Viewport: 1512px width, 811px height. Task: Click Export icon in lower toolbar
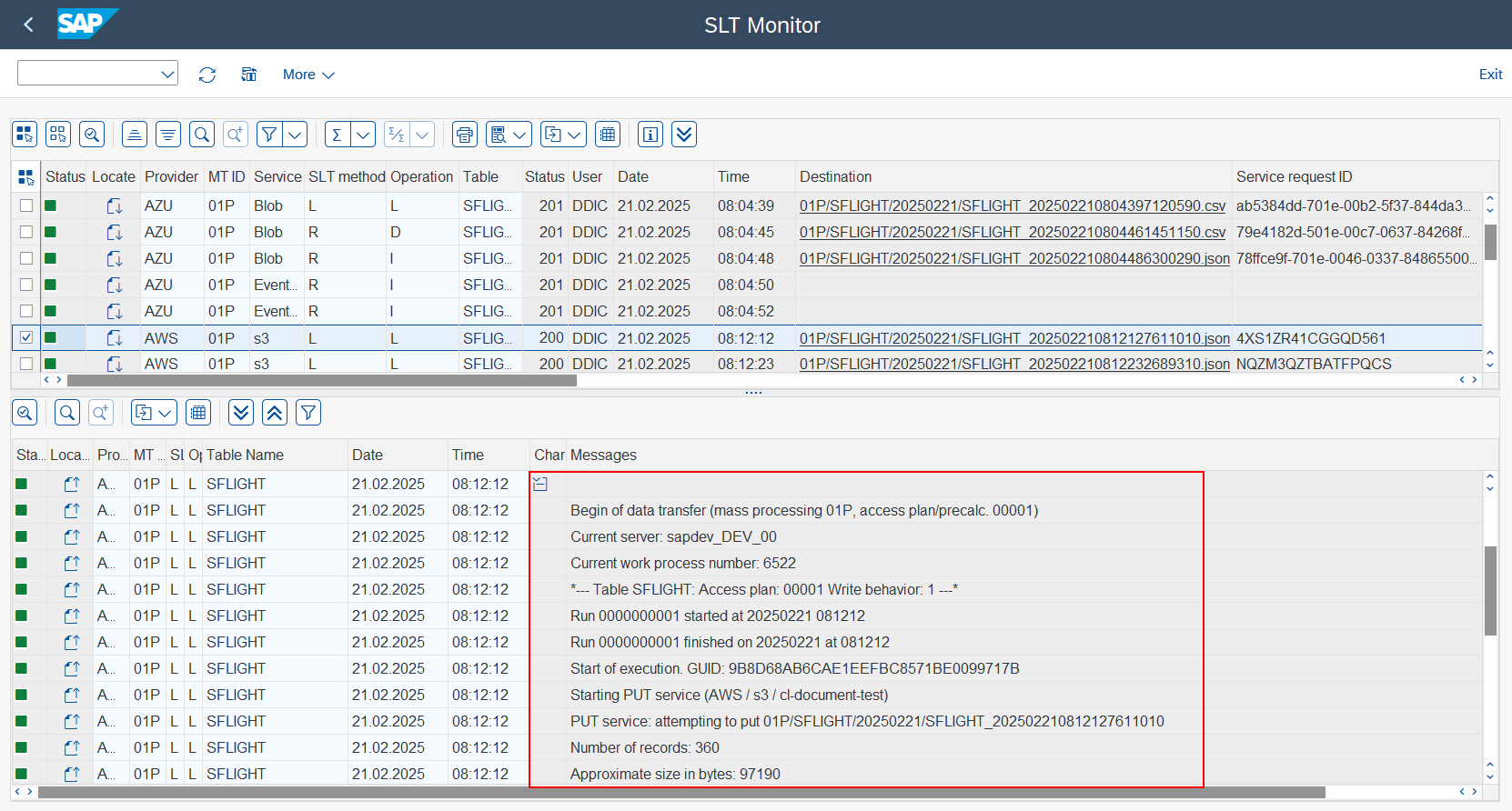click(144, 413)
